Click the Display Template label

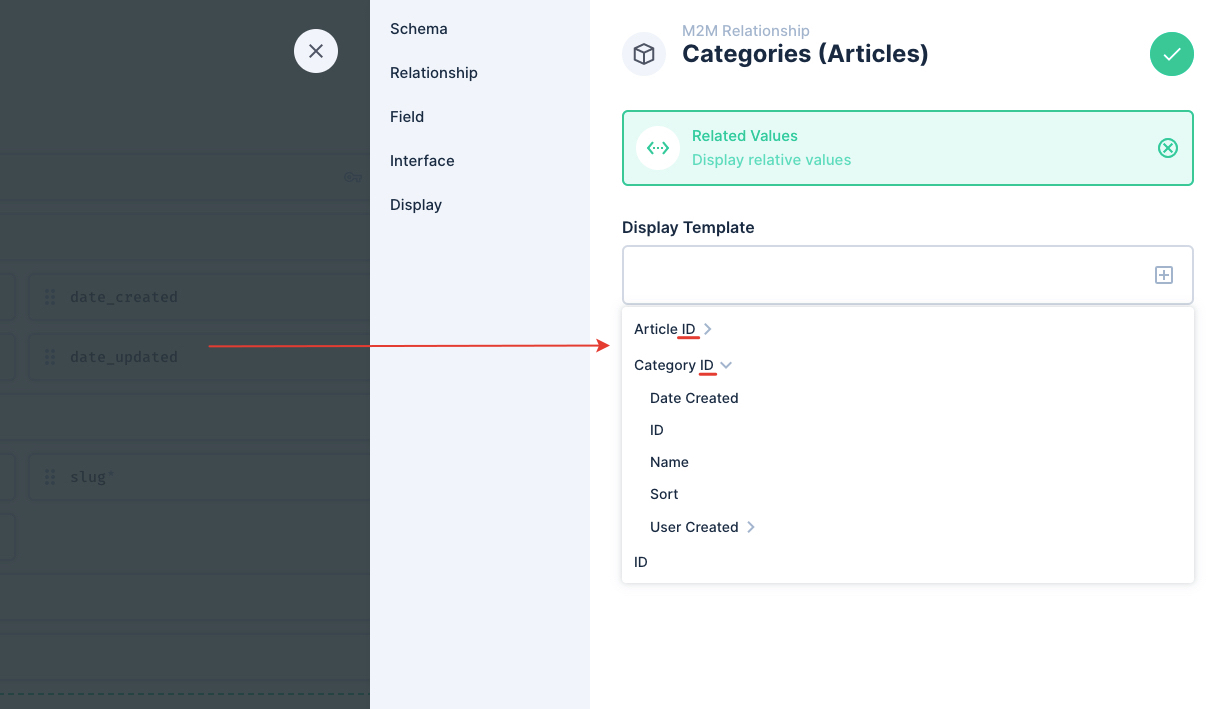point(688,228)
